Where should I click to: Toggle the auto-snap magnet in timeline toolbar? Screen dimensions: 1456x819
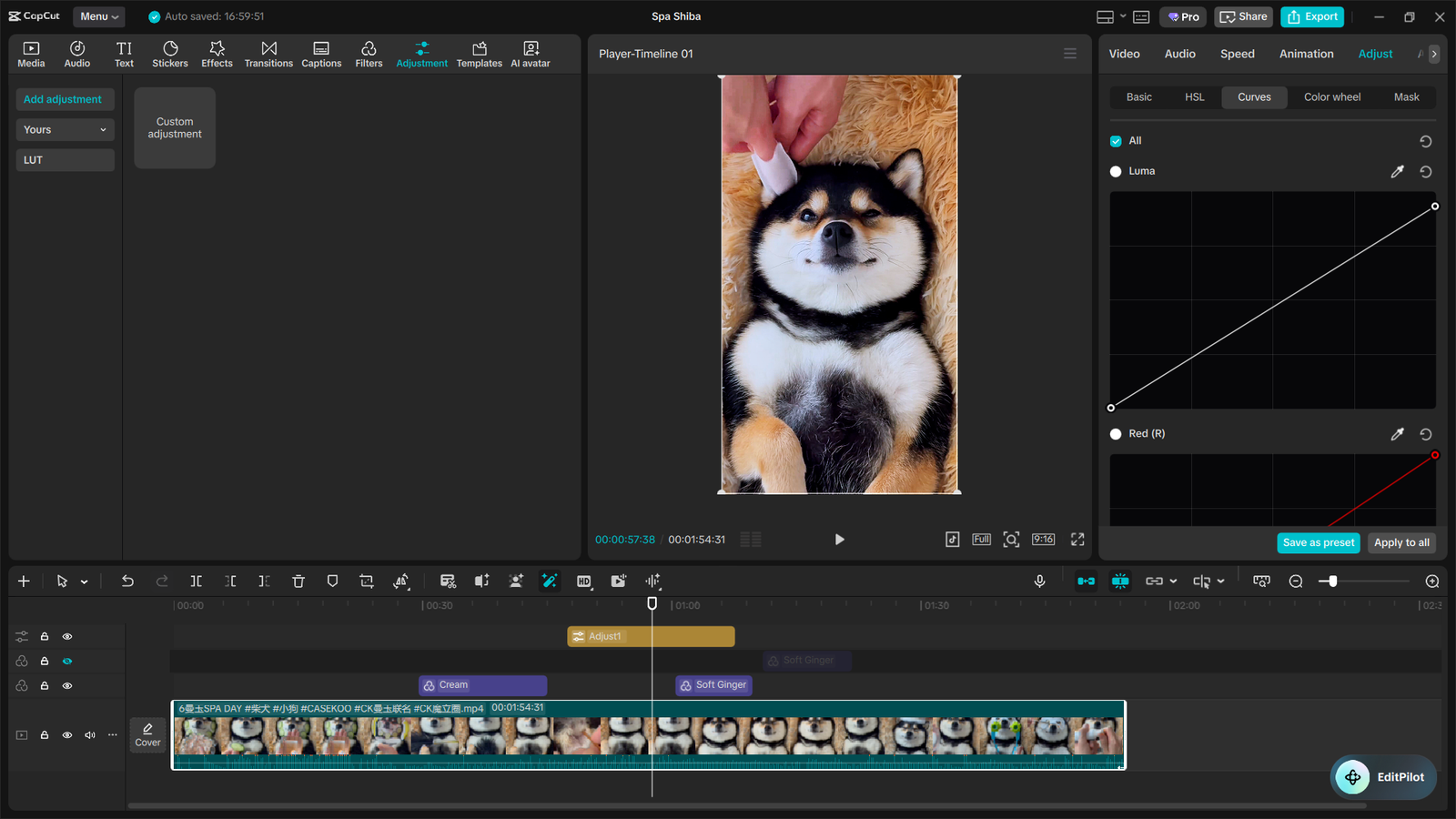pyautogui.click(x=1086, y=581)
